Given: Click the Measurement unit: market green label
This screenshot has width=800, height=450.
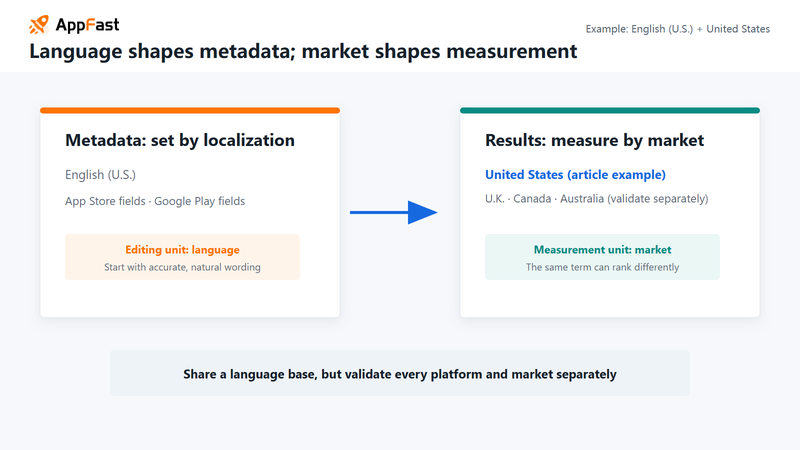Looking at the screenshot, I should (603, 249).
